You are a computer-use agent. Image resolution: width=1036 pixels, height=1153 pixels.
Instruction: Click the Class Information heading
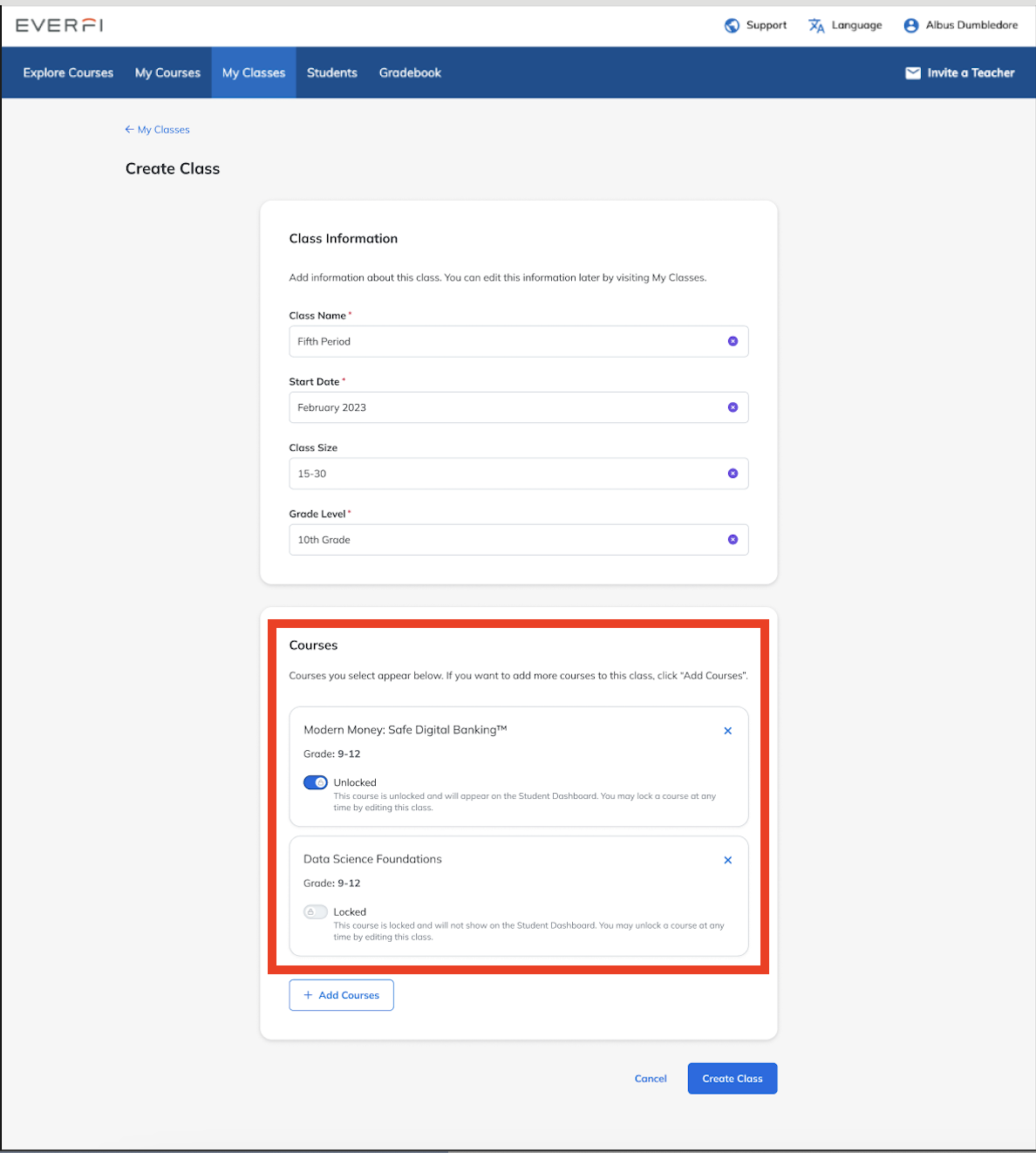[x=344, y=239]
